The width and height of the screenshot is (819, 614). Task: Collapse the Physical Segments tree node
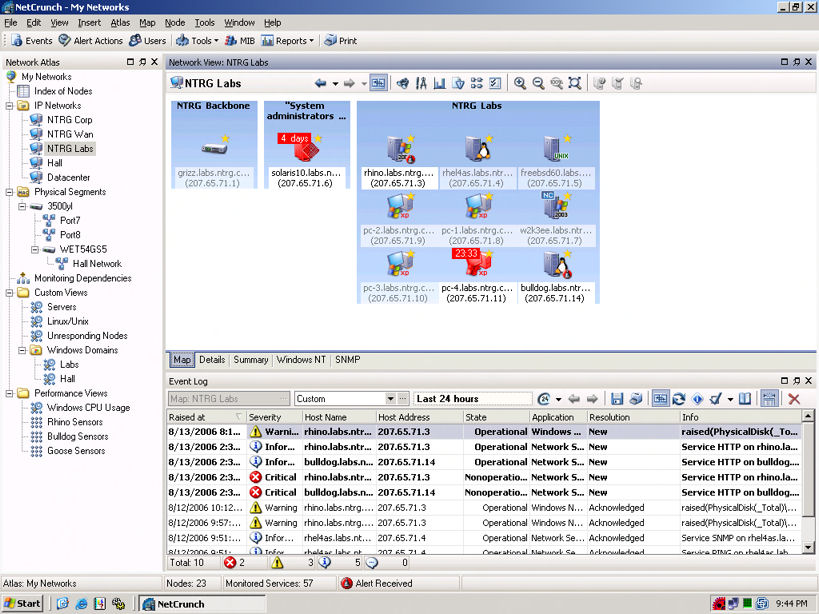(x=10, y=192)
